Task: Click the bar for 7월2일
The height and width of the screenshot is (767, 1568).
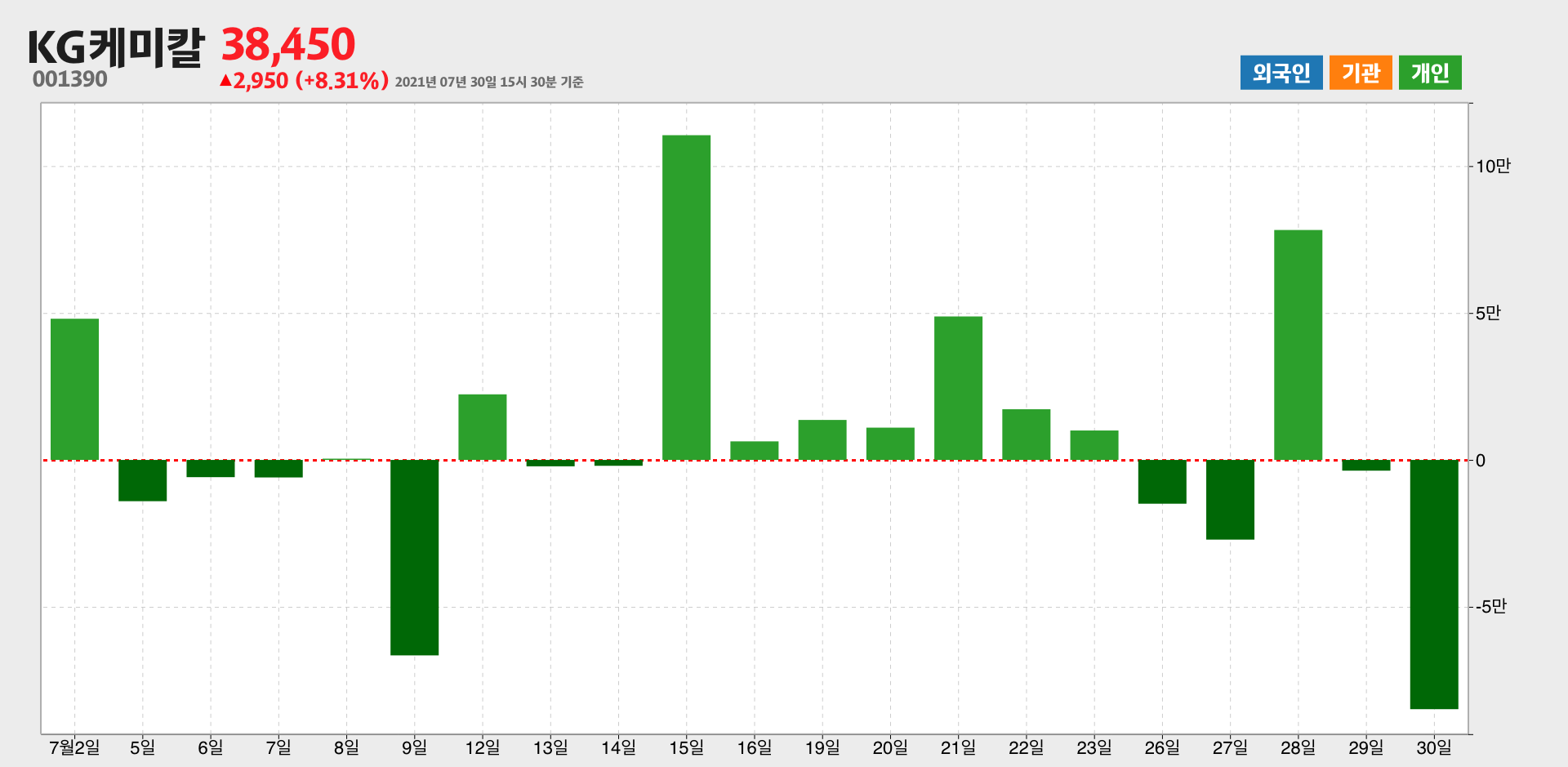Action: pyautogui.click(x=74, y=390)
